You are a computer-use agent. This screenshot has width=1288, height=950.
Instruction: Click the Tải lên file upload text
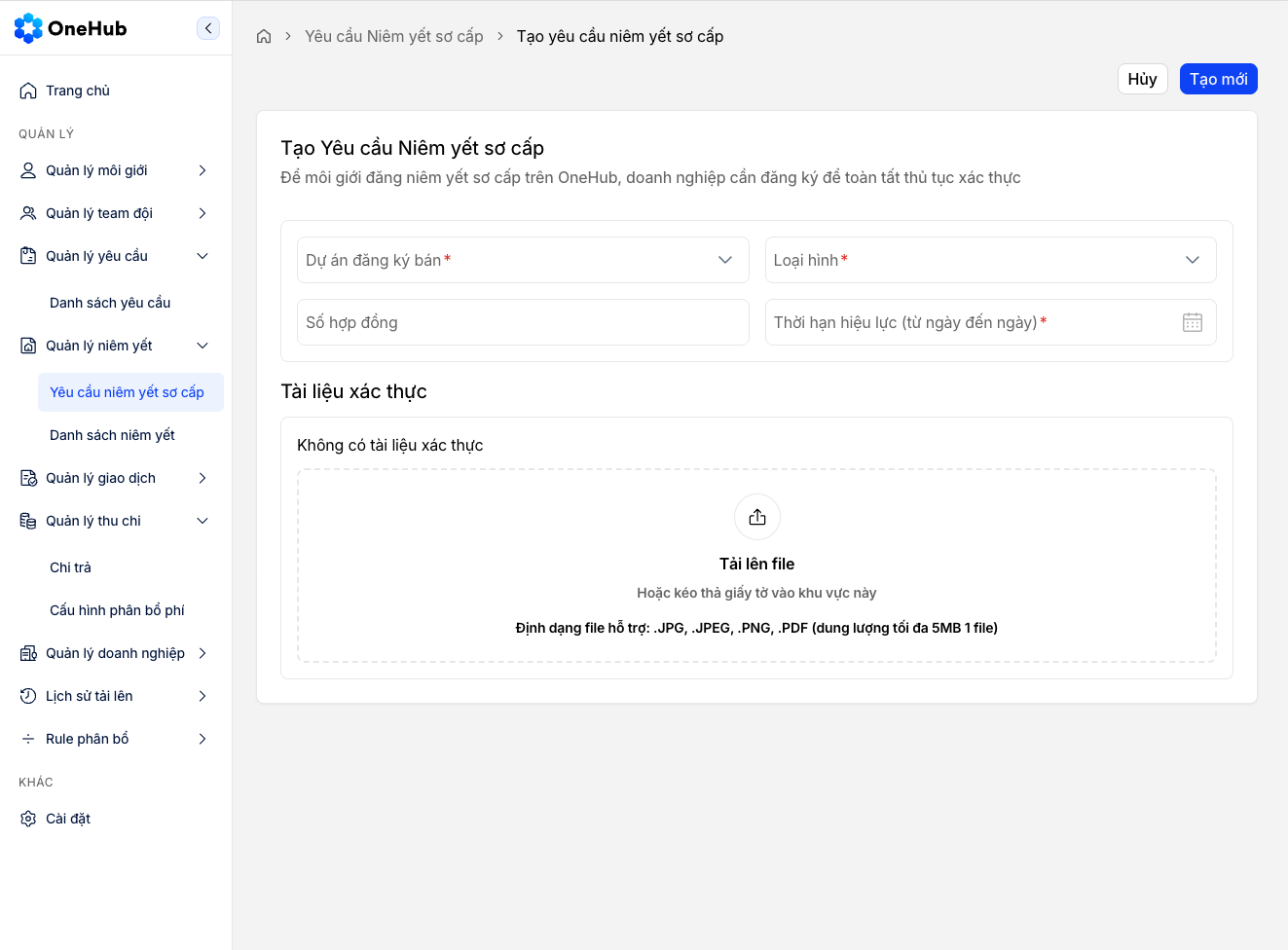757,564
